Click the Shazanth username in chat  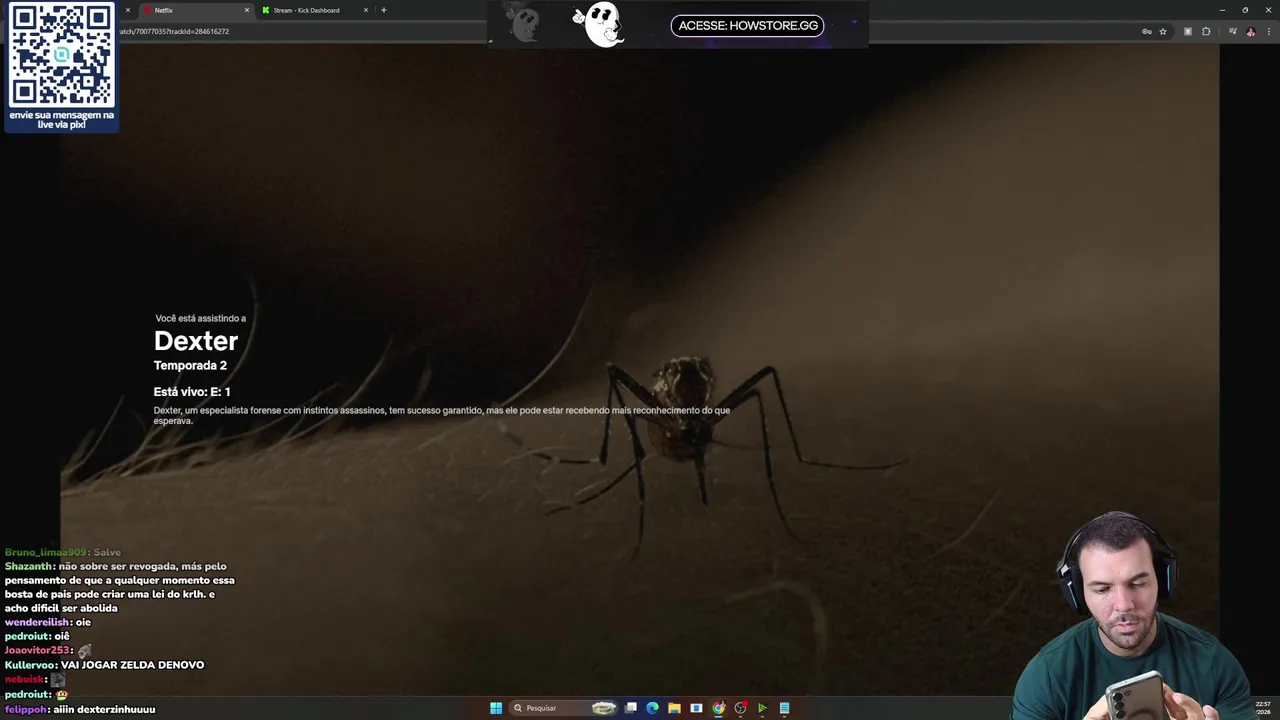28,567
